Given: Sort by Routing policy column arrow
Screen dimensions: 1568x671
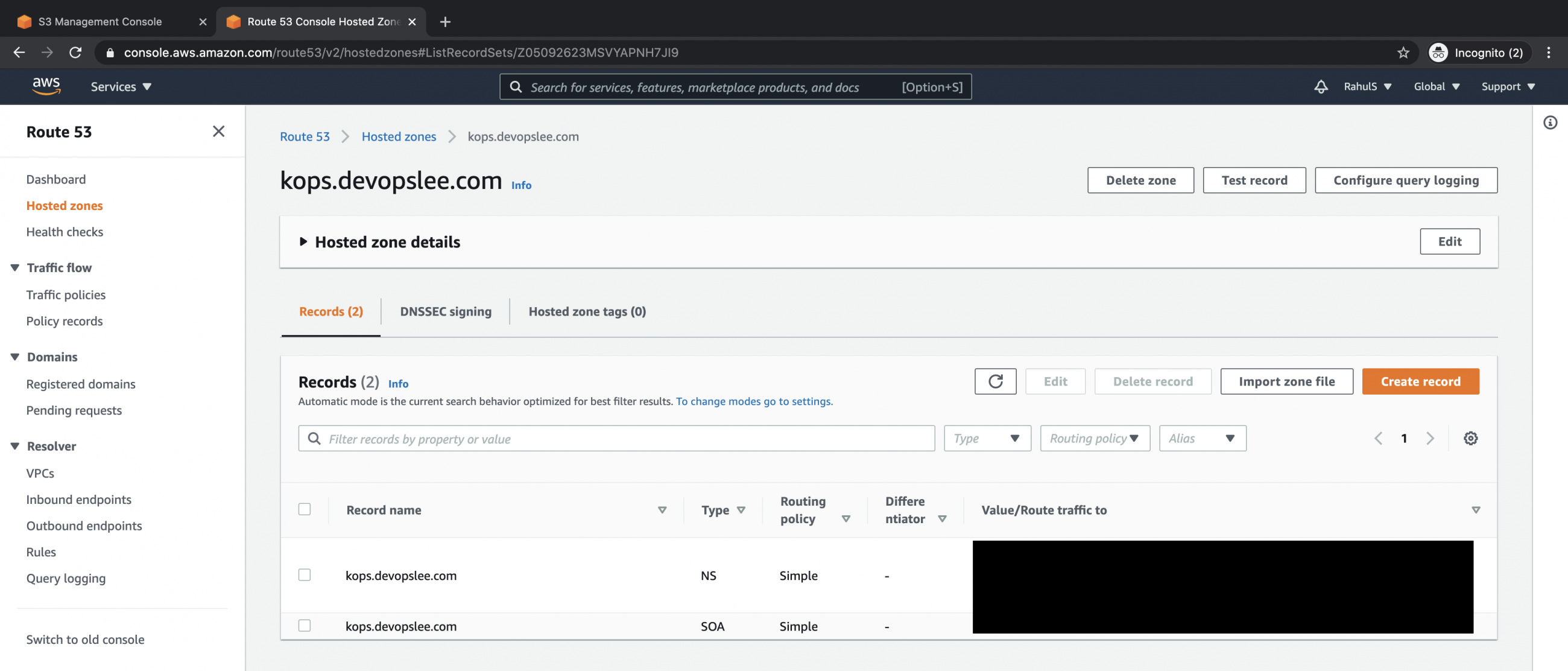Looking at the screenshot, I should tap(846, 519).
